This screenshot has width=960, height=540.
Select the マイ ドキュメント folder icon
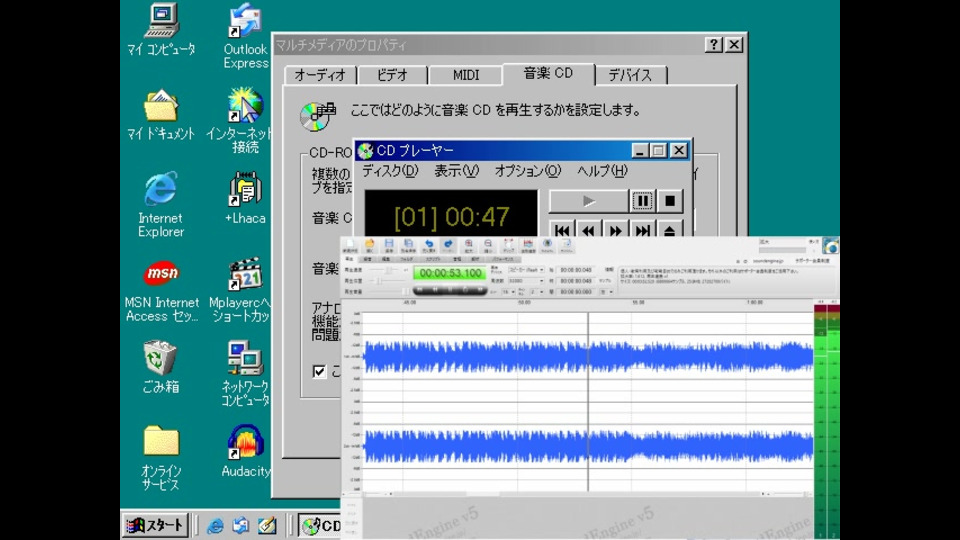click(161, 114)
